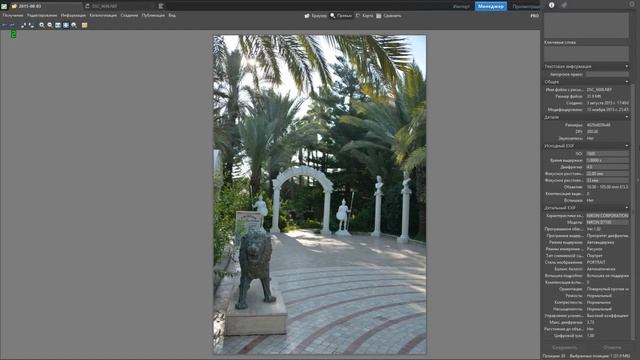This screenshot has height=360, width=640.
Task: Open the Создание menu
Action: 129,15
